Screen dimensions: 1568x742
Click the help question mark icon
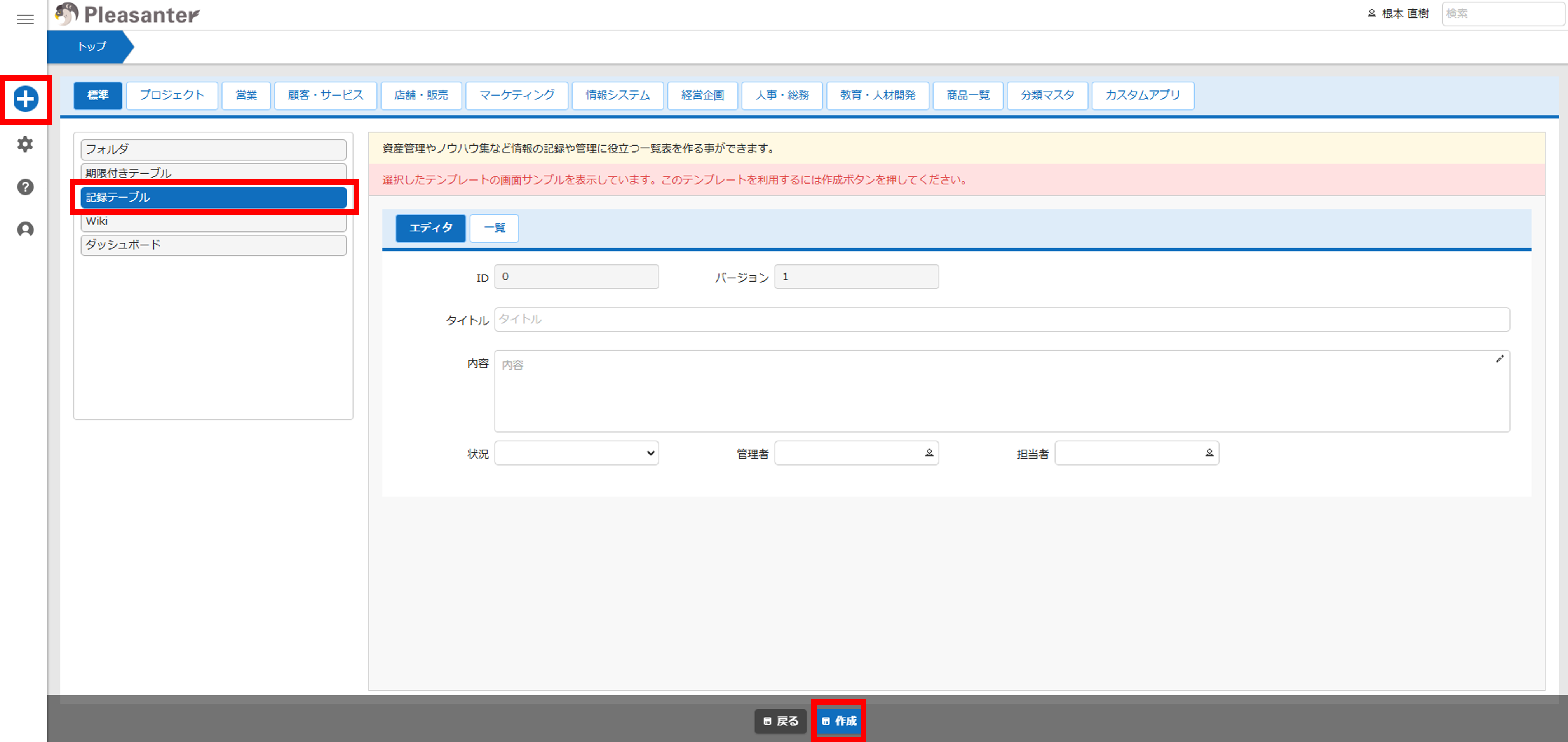tap(25, 187)
